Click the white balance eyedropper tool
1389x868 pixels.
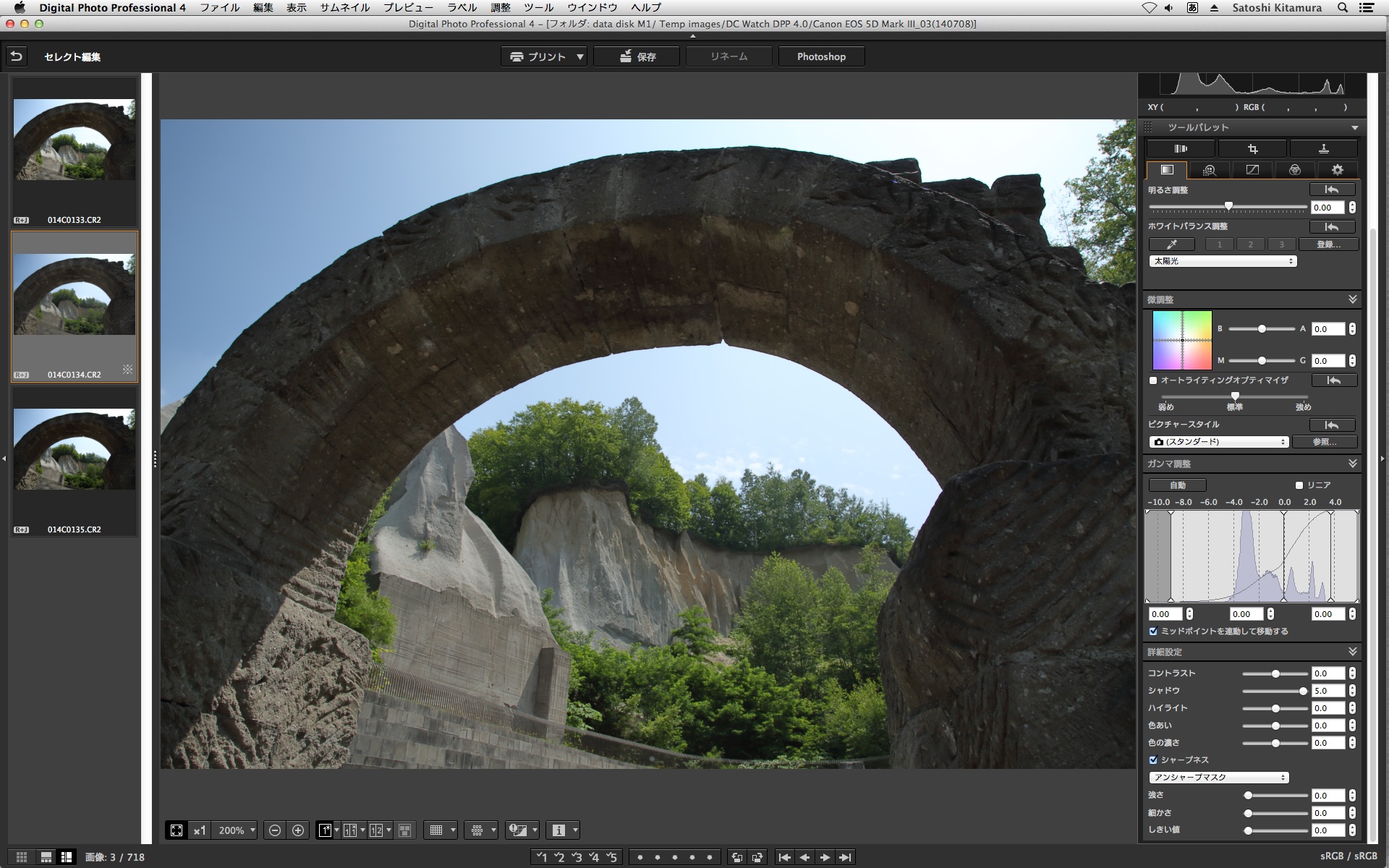click(1171, 244)
